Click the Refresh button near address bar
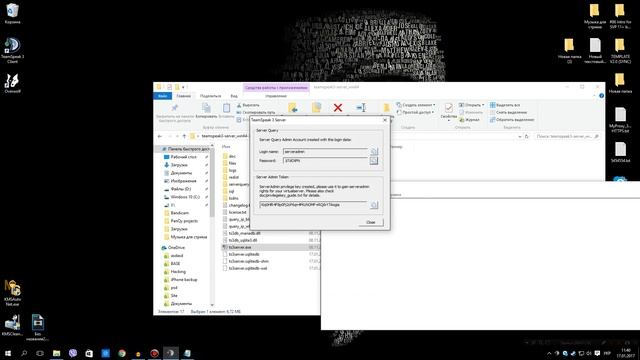 [527, 136]
